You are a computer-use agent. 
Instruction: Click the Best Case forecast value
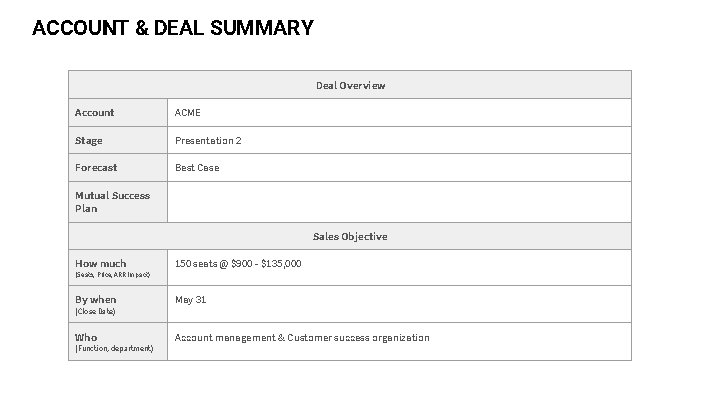pyautogui.click(x=197, y=168)
